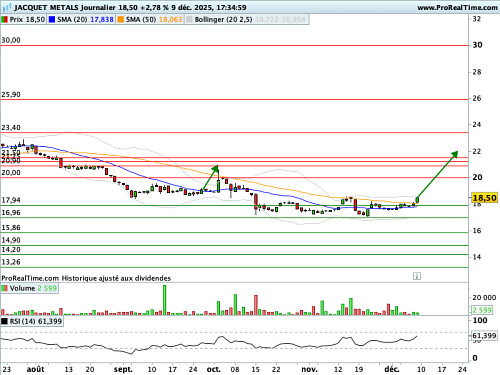Click the tallest green volume bar in mid-September
The width and height of the screenshot is (500, 375).
164,300
